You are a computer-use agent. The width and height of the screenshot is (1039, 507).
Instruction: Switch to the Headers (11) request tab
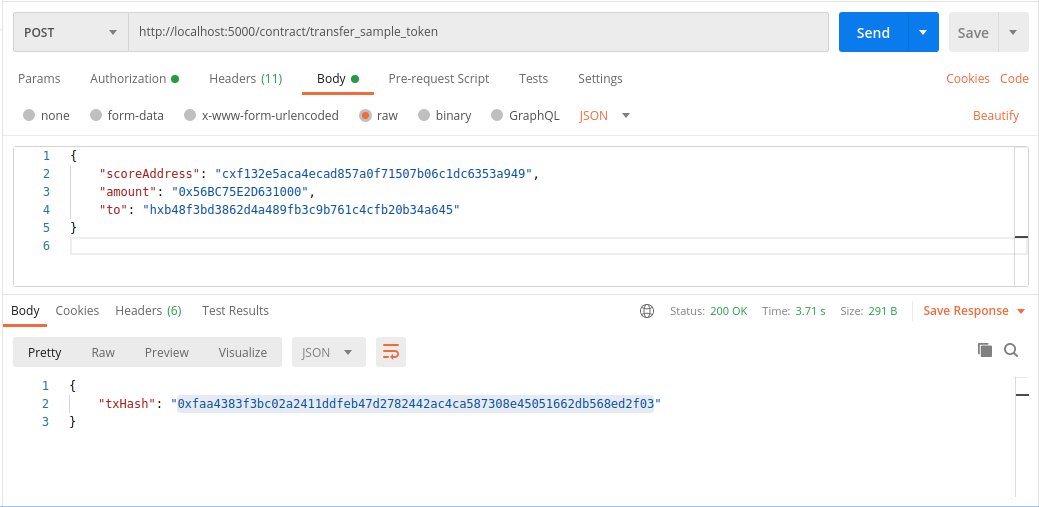pyautogui.click(x=245, y=78)
